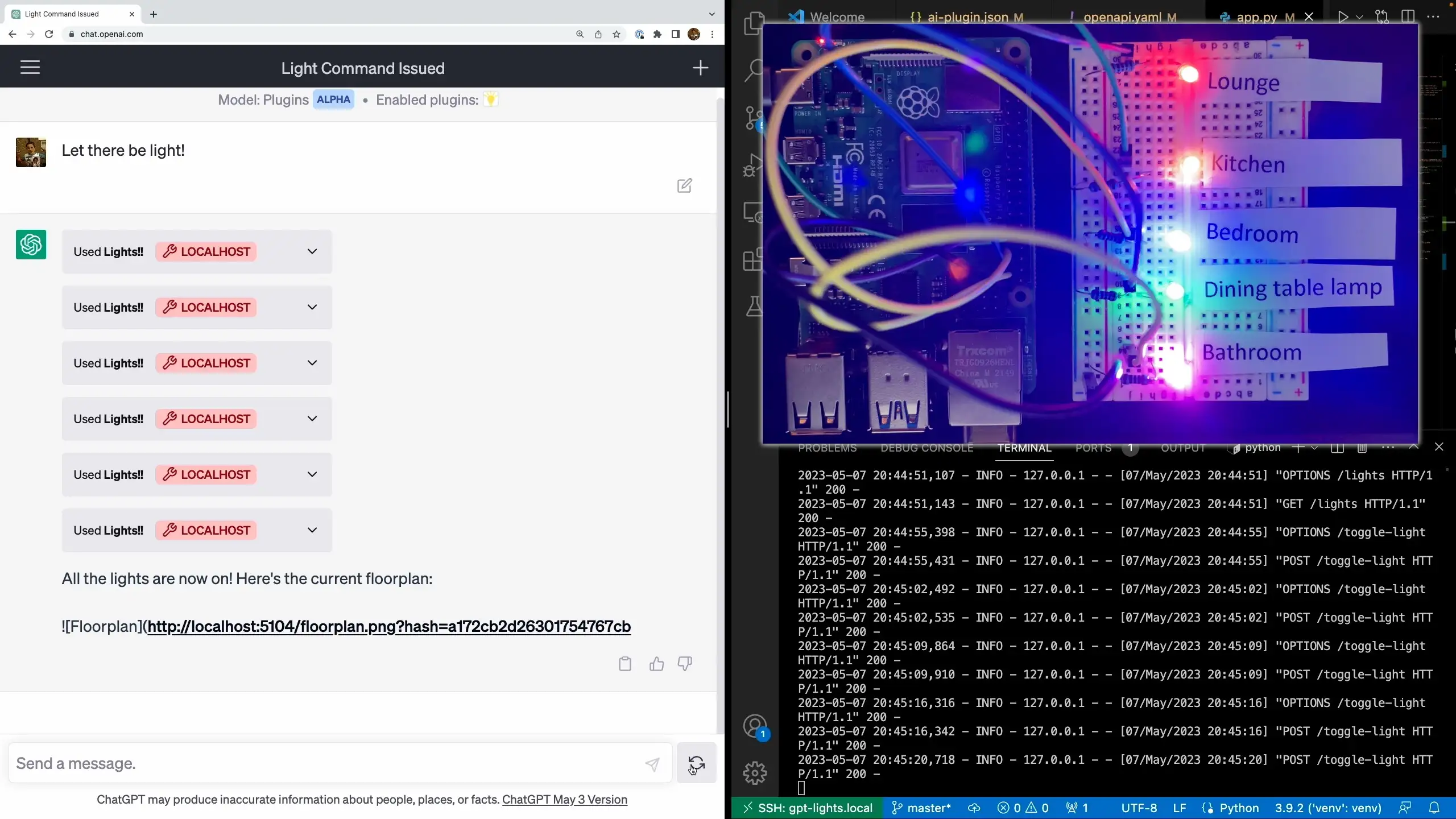Bookmark page with the star icon
The height and width of the screenshot is (819, 1456).
click(617, 34)
